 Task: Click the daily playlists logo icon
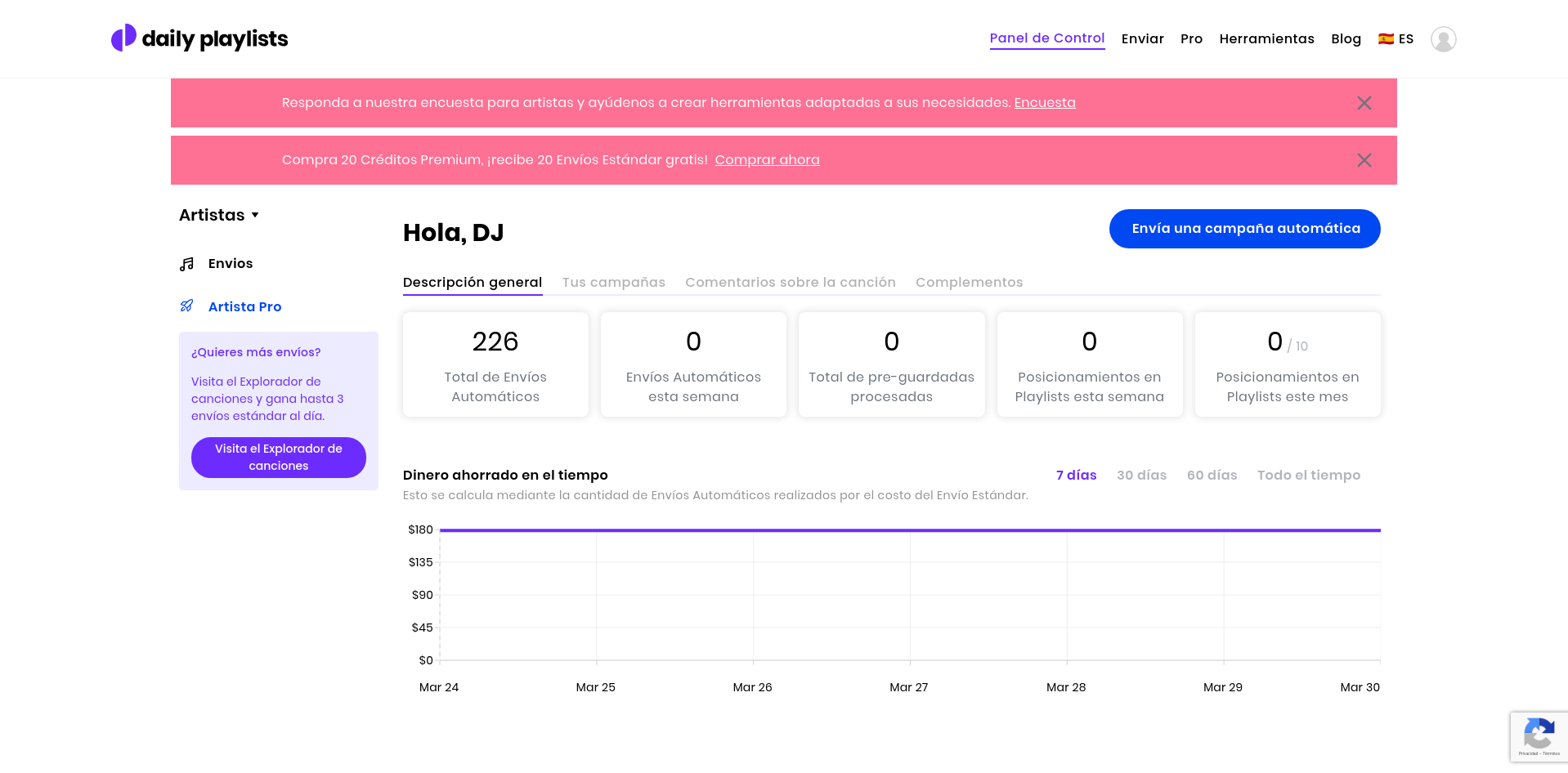pyautogui.click(x=123, y=38)
